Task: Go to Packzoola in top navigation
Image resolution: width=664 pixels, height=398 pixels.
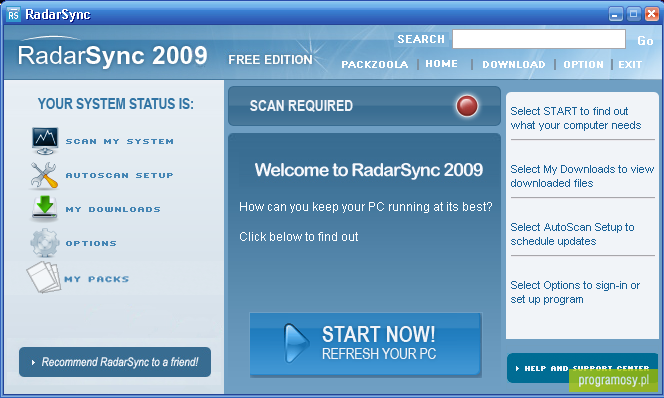Action: (x=375, y=64)
